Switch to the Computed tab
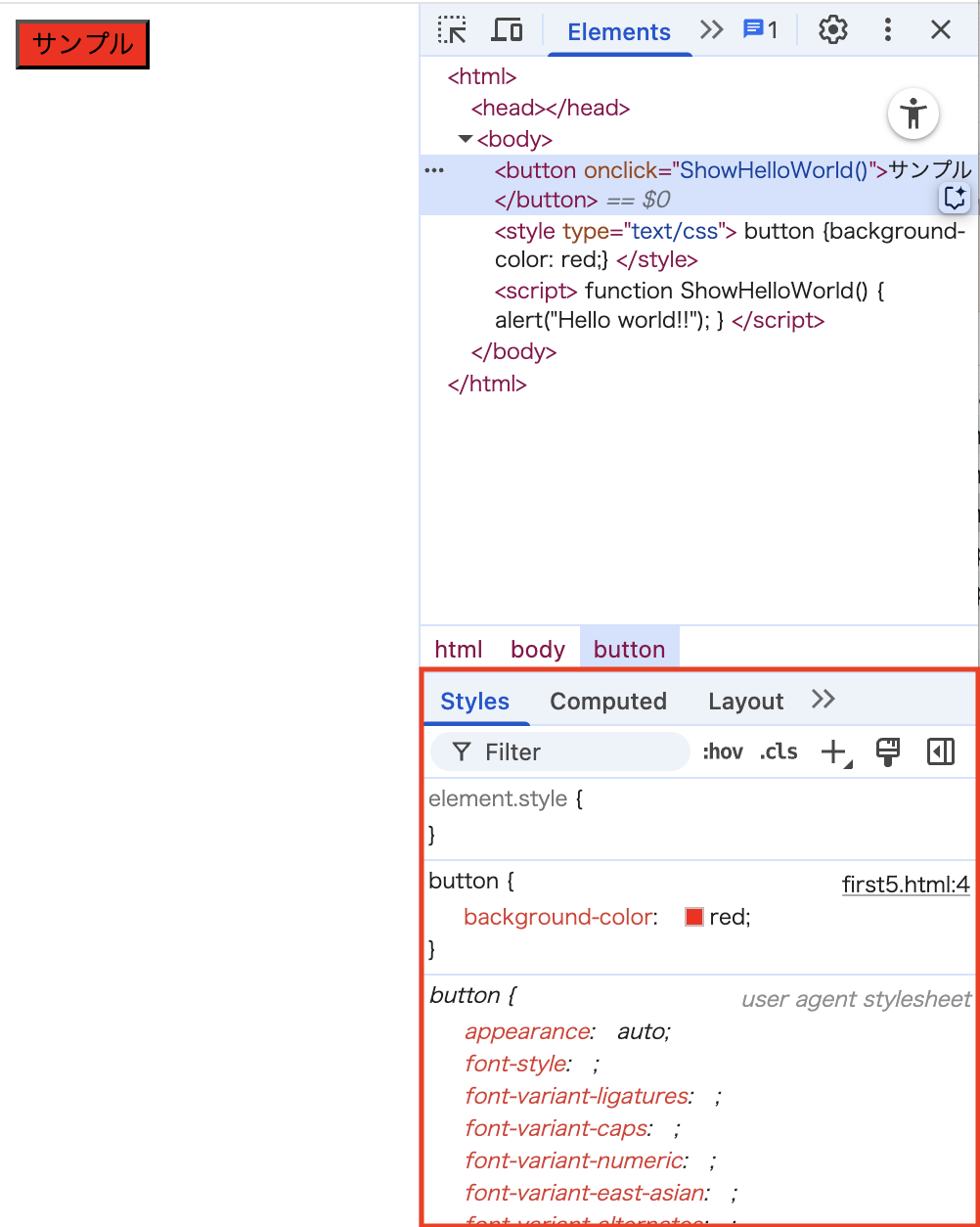 [x=607, y=701]
